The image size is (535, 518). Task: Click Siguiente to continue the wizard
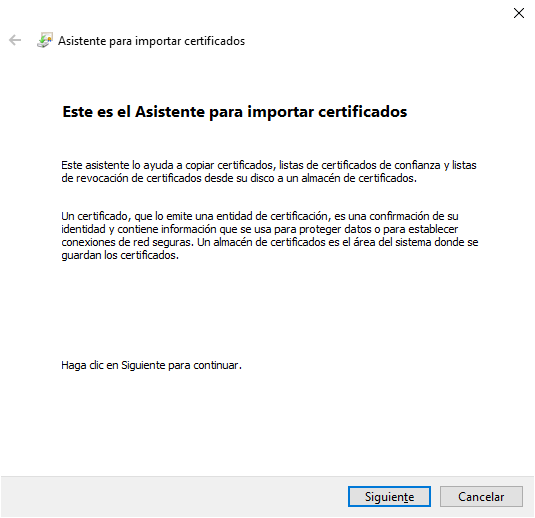point(389,497)
